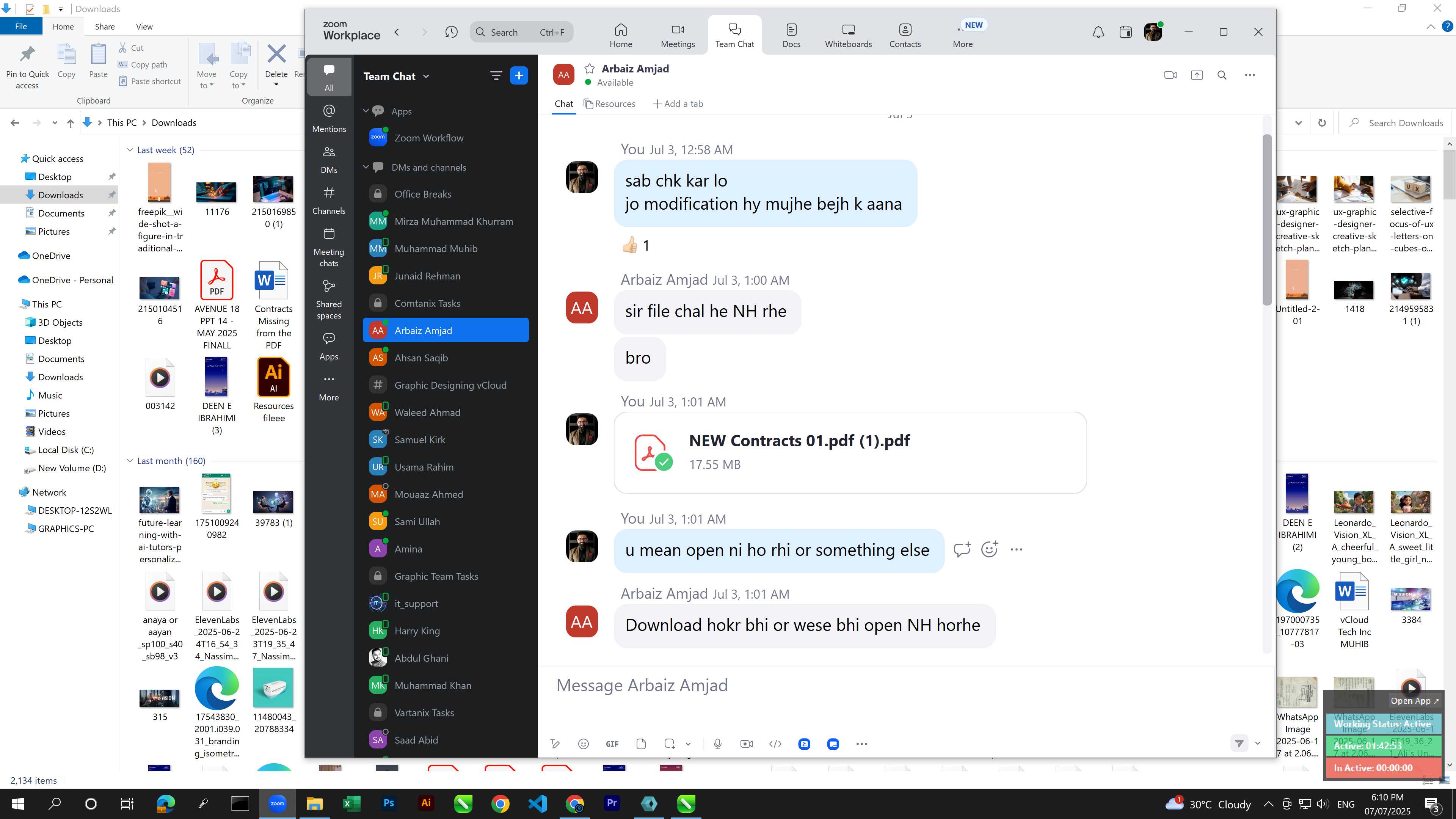
Task: Collapse the DMs and channels section
Action: pyautogui.click(x=366, y=167)
